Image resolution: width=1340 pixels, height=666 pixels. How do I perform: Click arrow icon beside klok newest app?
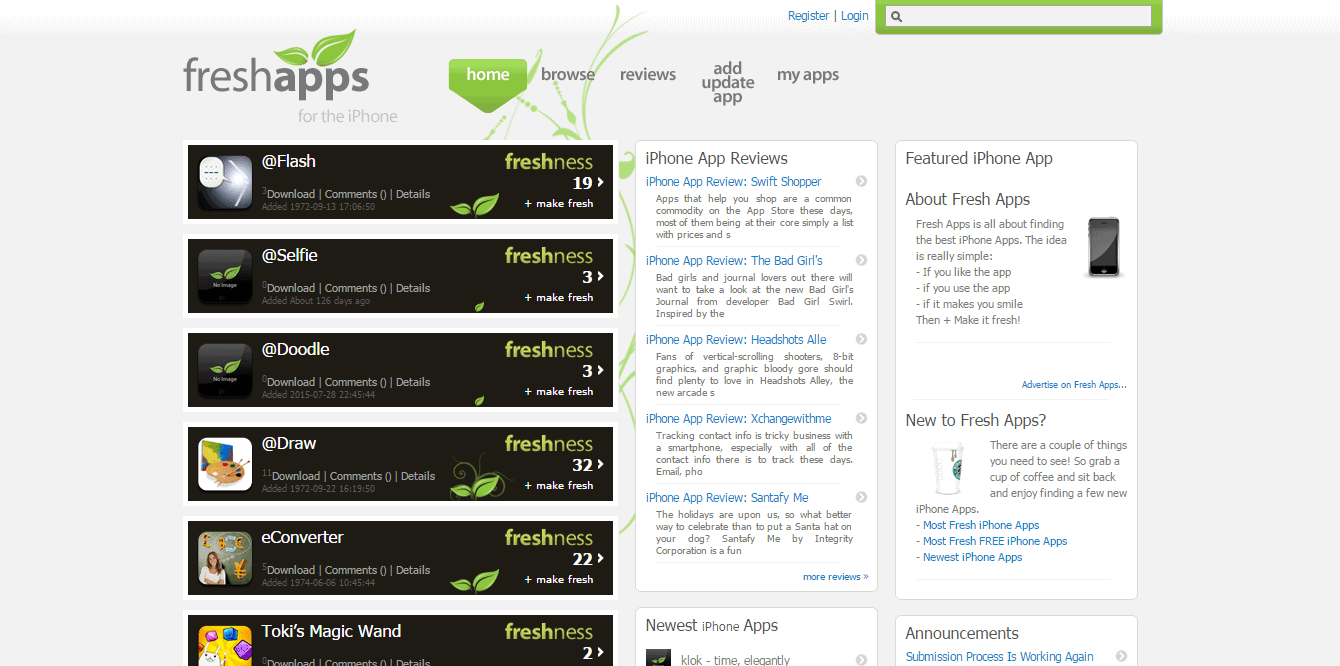pos(861,660)
